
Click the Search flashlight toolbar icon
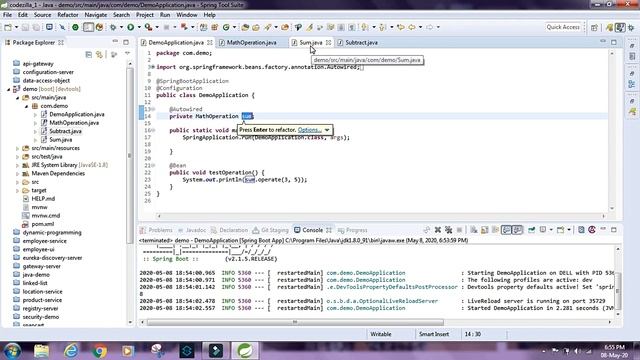coord(268,27)
